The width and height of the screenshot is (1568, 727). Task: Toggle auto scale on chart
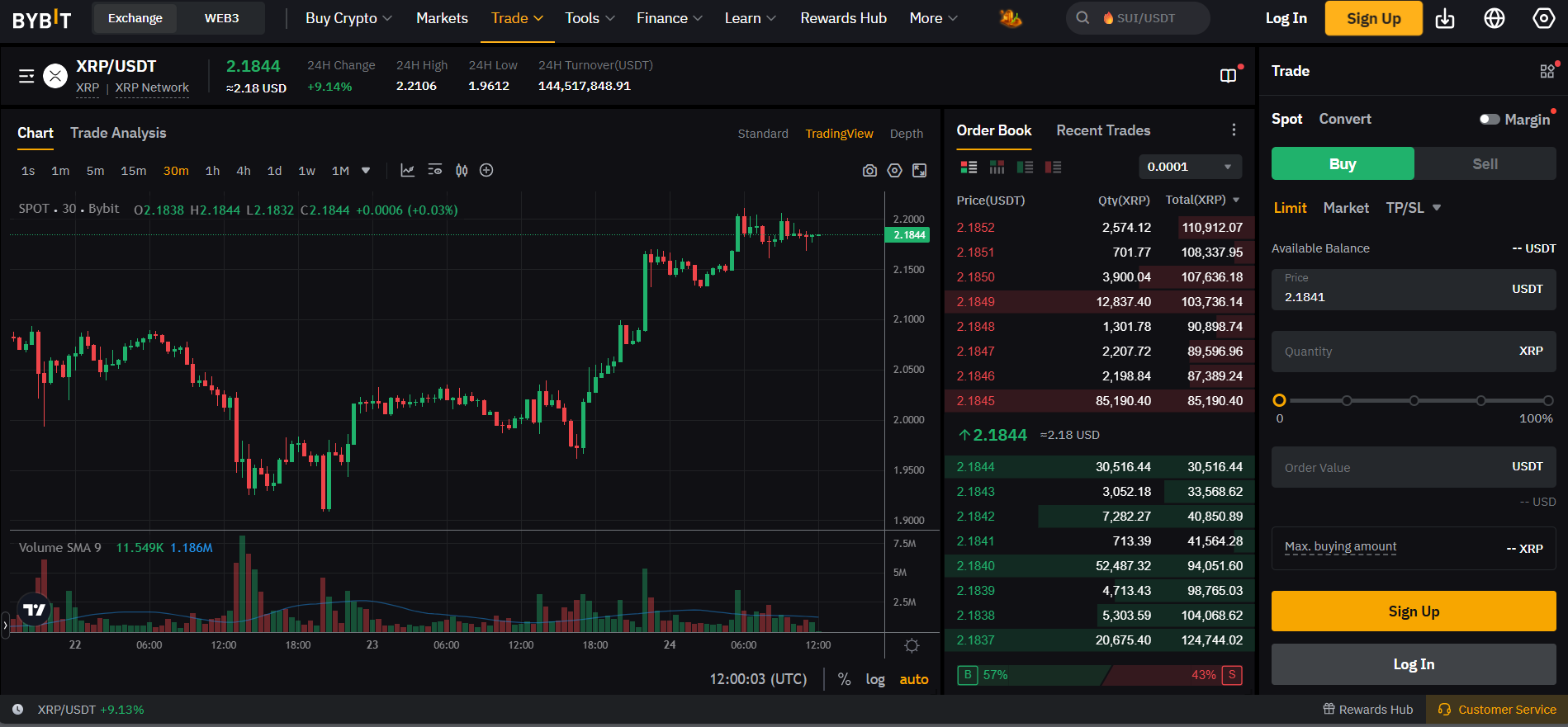coord(913,679)
